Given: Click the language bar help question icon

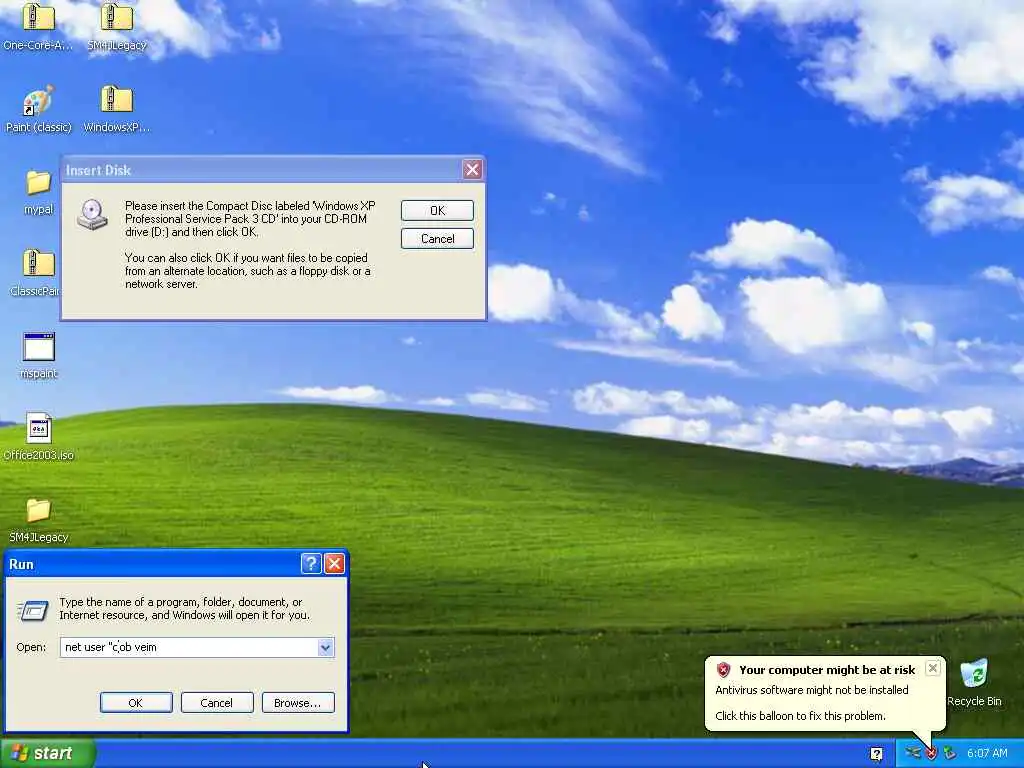Looking at the screenshot, I should pos(876,754).
